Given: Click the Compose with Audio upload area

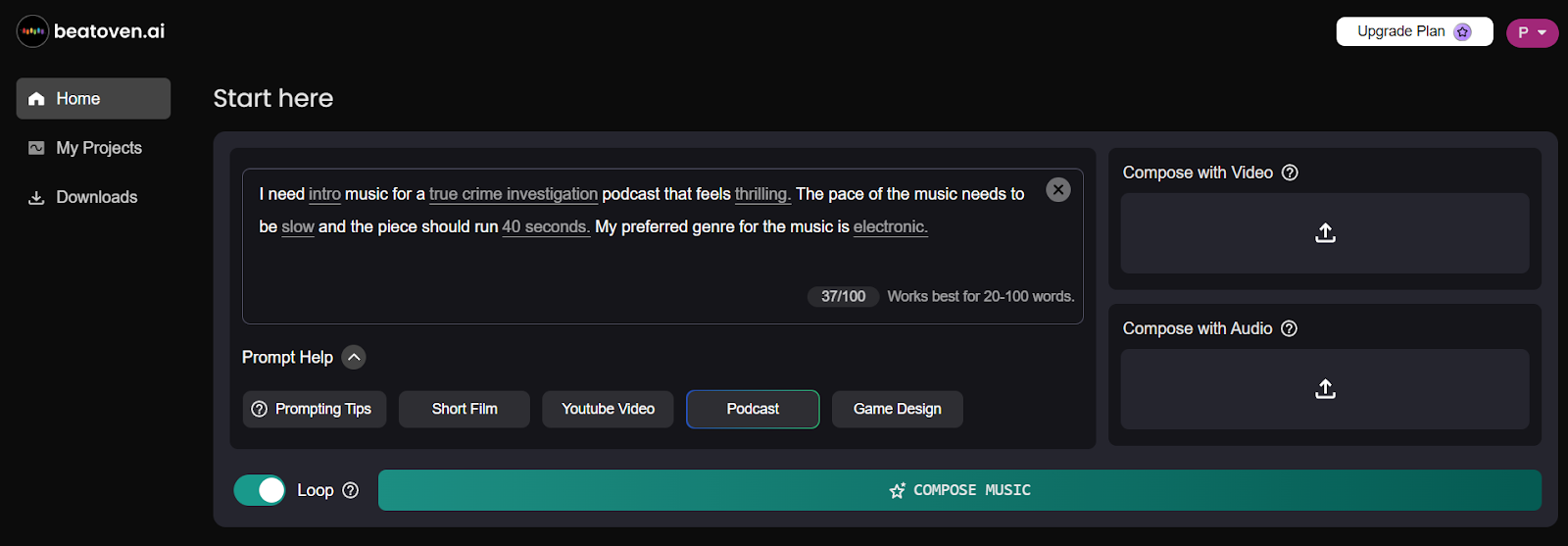Looking at the screenshot, I should tap(1325, 389).
